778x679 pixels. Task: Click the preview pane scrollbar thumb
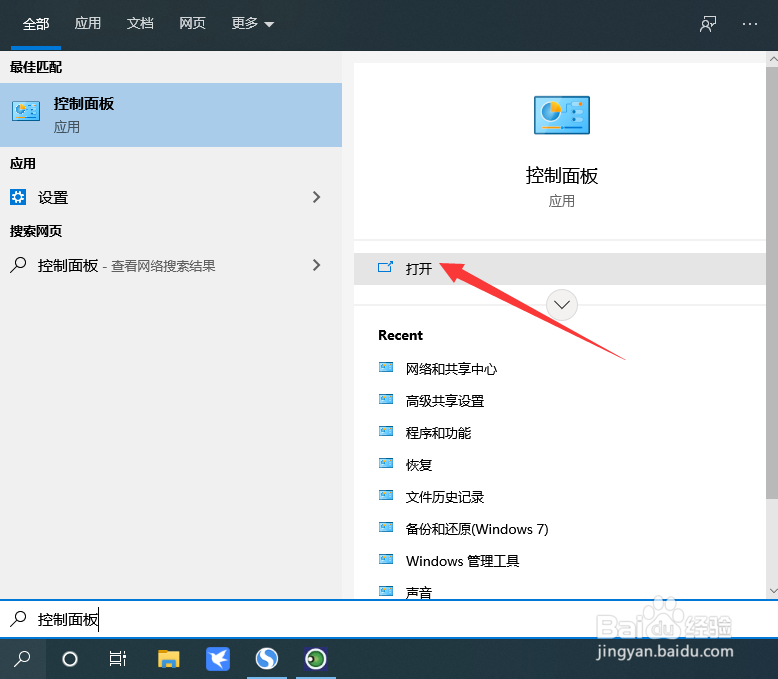772,283
